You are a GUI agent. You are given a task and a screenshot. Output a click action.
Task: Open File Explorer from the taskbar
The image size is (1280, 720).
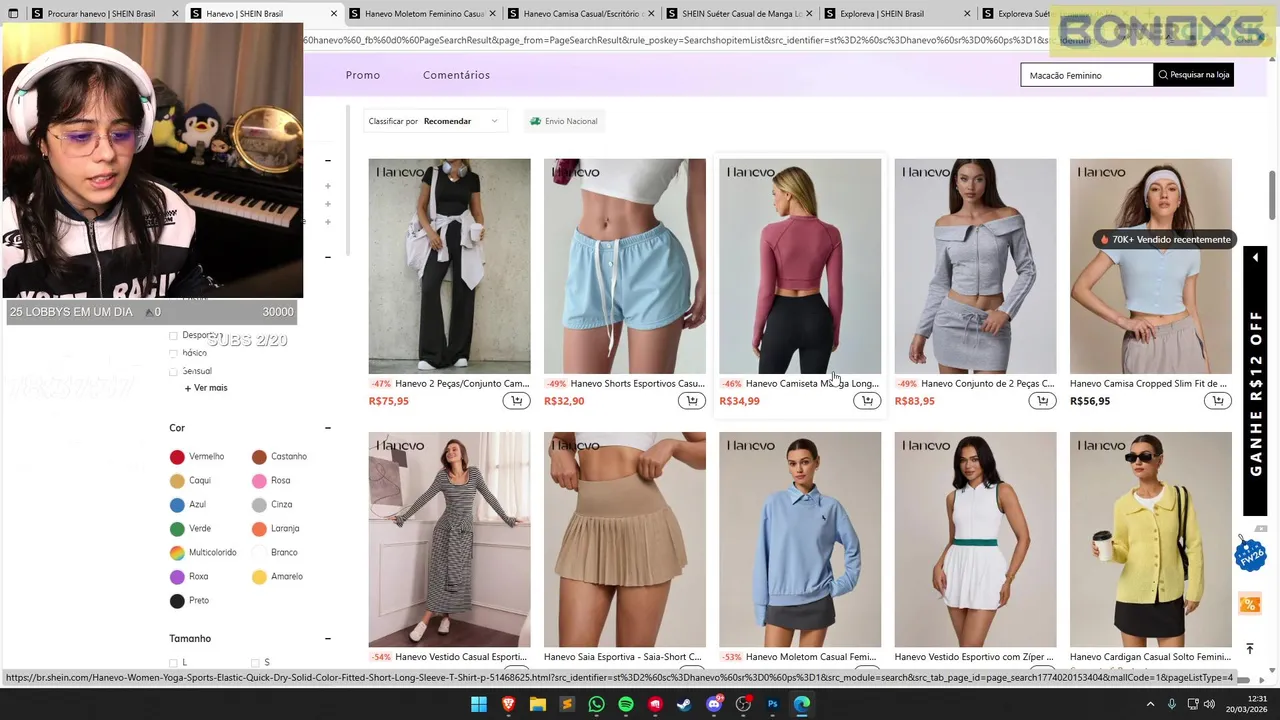(x=538, y=704)
